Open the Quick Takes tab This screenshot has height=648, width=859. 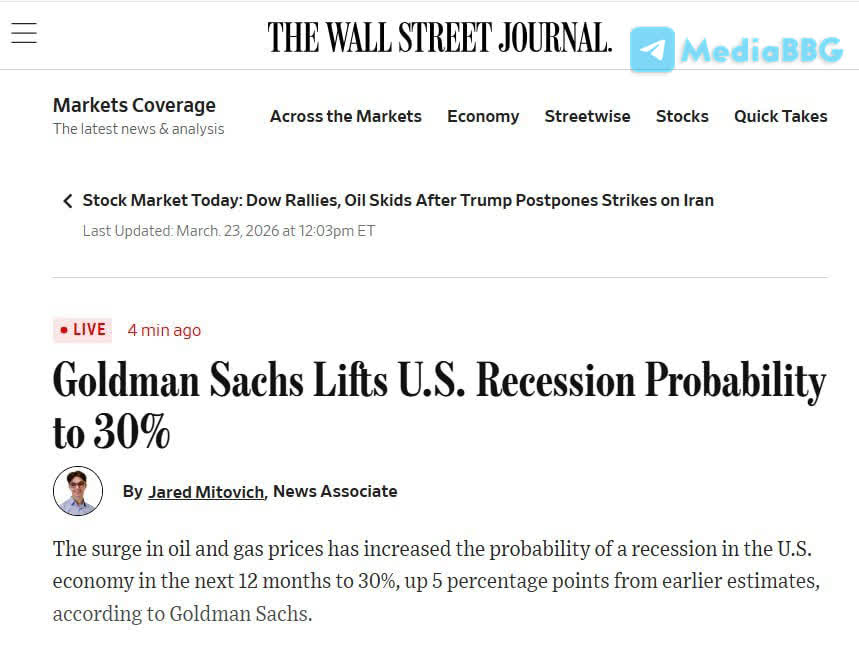tap(780, 116)
